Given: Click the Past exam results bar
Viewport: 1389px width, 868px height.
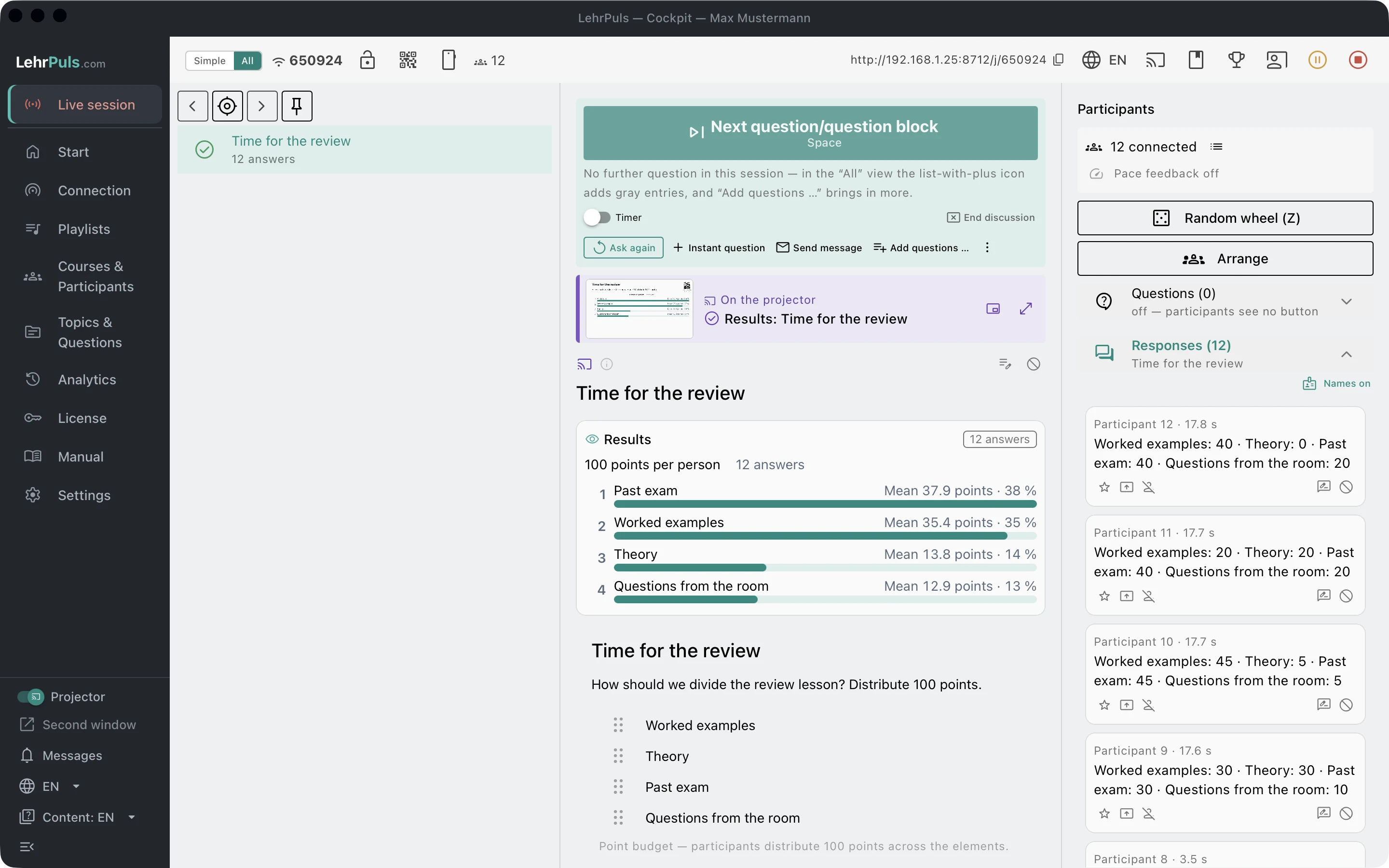Looking at the screenshot, I should 825,504.
